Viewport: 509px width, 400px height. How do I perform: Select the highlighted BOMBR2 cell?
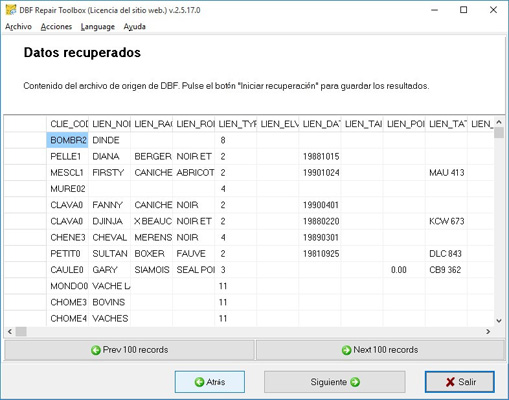[x=68, y=140]
